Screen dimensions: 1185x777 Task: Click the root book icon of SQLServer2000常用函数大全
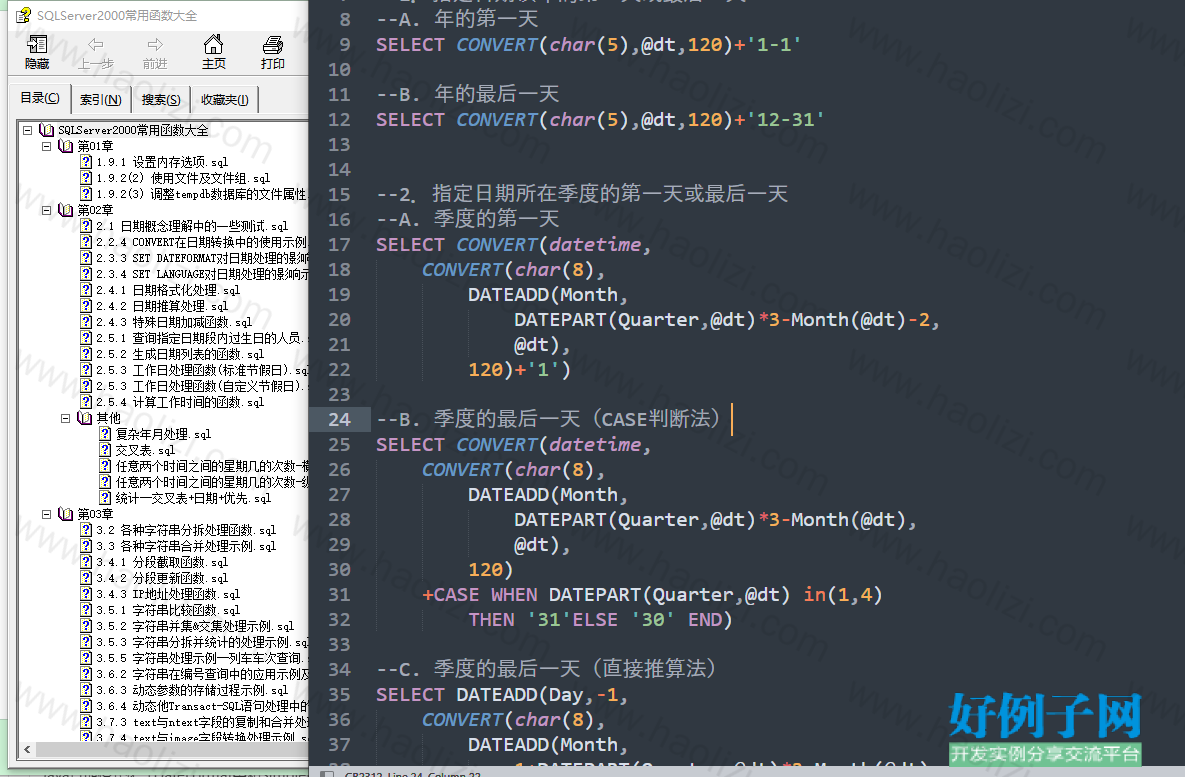click(47, 130)
